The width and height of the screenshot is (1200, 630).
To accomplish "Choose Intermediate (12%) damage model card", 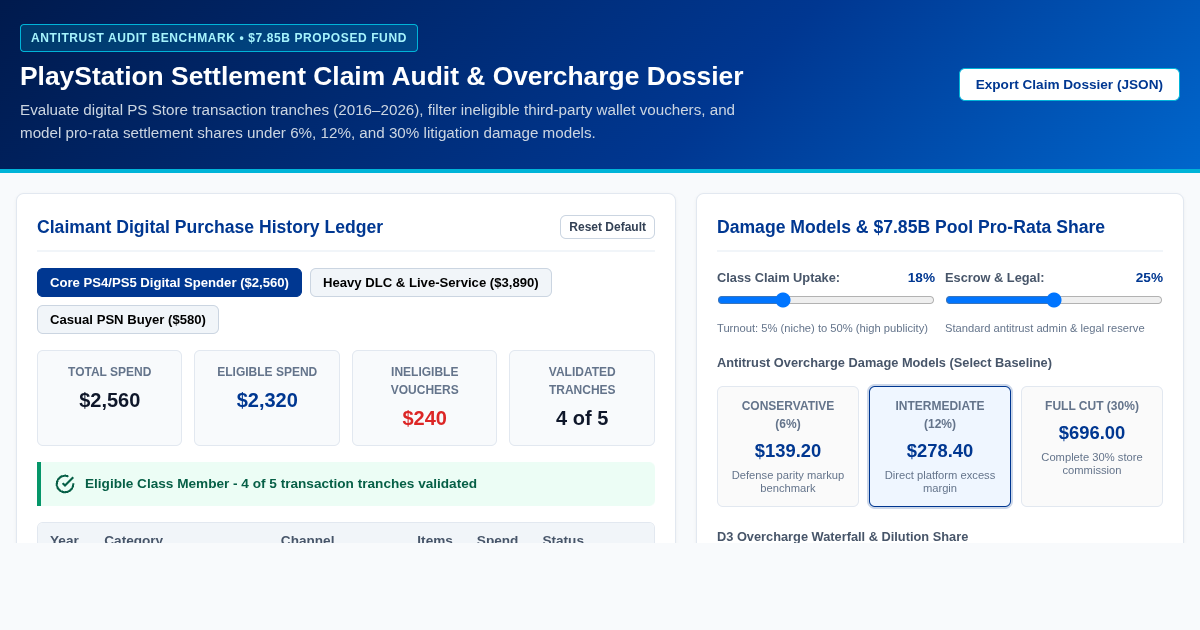I will pyautogui.click(x=940, y=446).
